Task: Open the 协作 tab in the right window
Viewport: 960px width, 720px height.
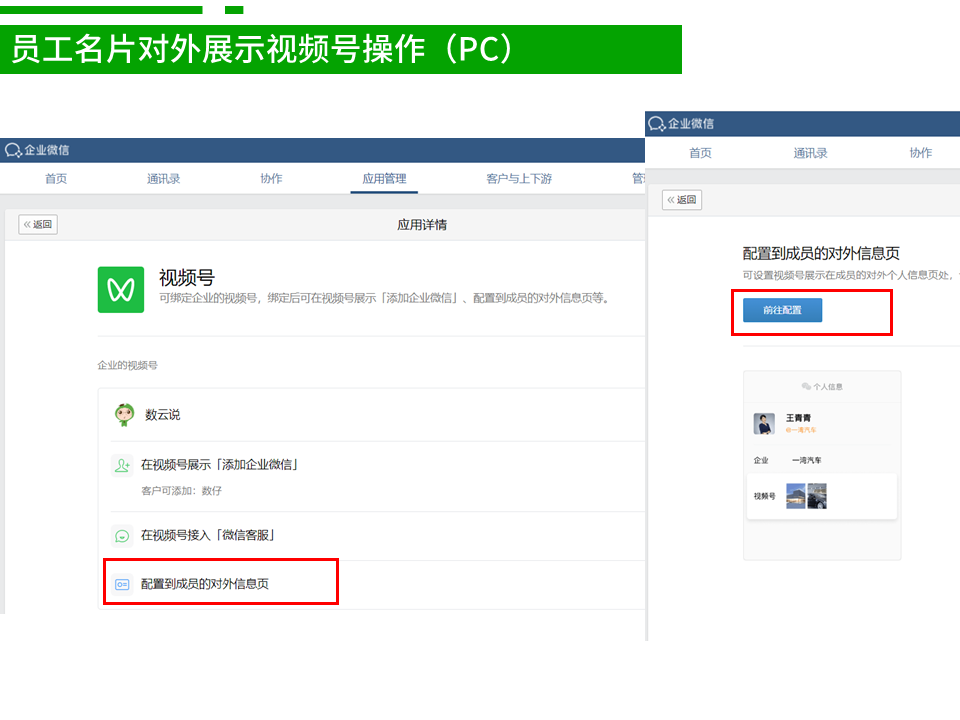Action: [921, 153]
